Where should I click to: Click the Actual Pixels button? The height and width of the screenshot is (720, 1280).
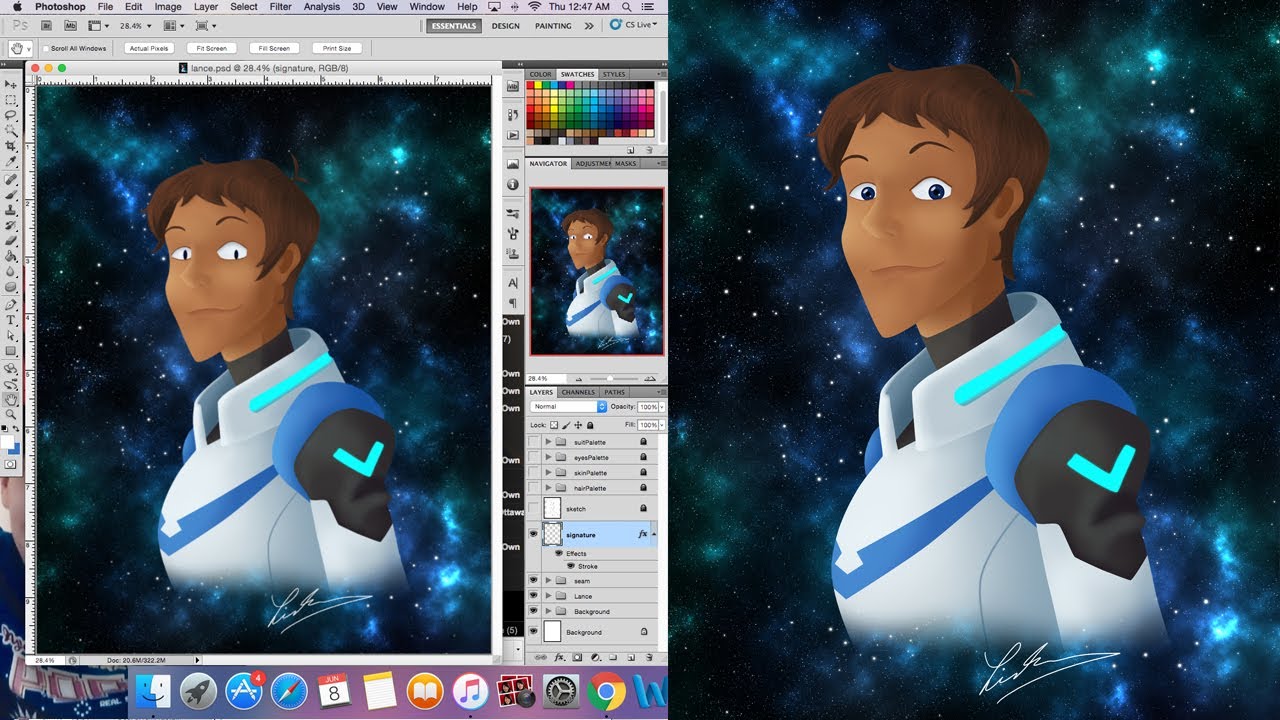pos(149,48)
